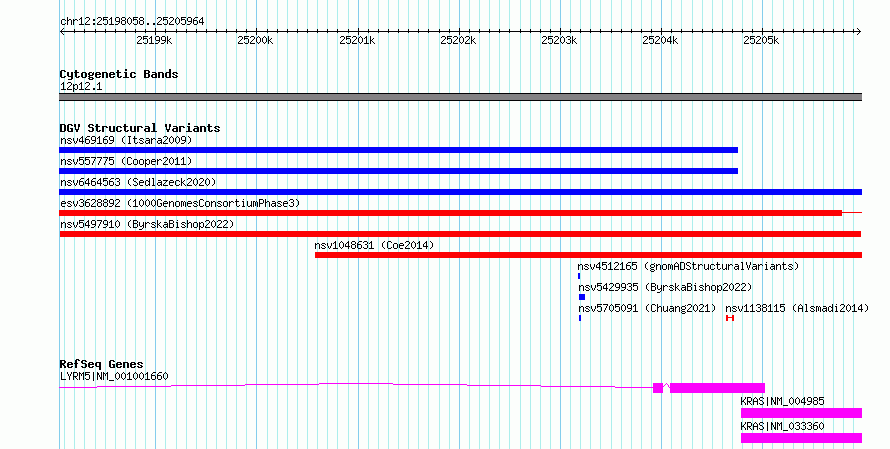Click the nsv4512165 gnomAD variant marker

(579, 276)
